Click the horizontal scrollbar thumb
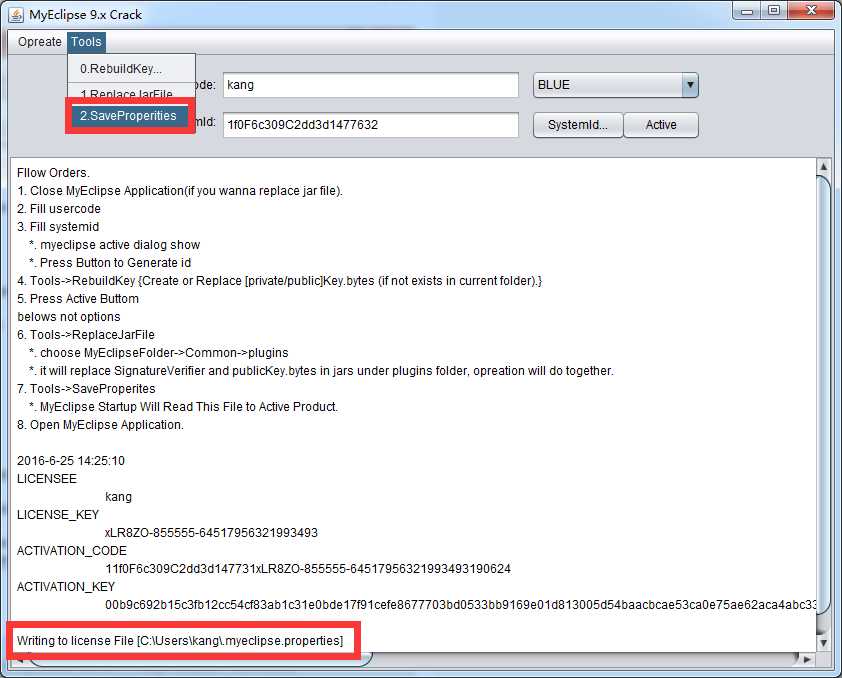Viewport: 842px width, 678px height. (199, 659)
